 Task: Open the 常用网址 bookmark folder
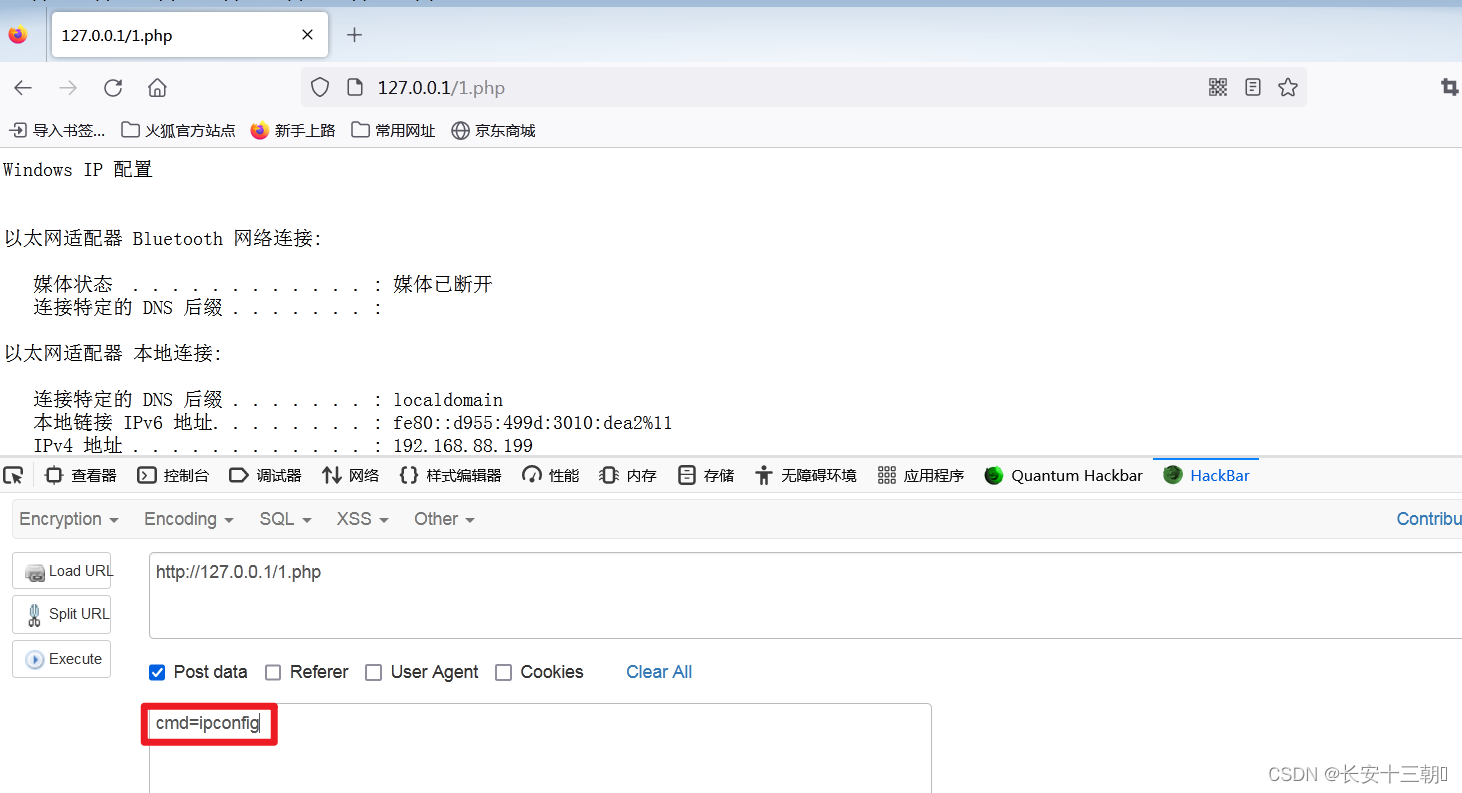pos(394,131)
